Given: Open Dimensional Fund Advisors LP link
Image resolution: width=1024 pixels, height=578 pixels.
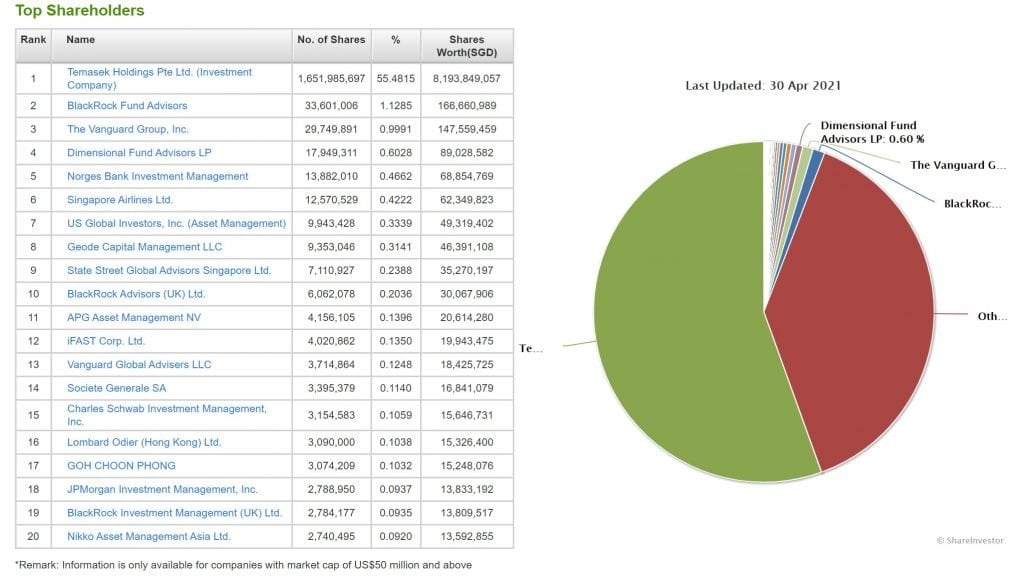Looking at the screenshot, I should tap(139, 153).
